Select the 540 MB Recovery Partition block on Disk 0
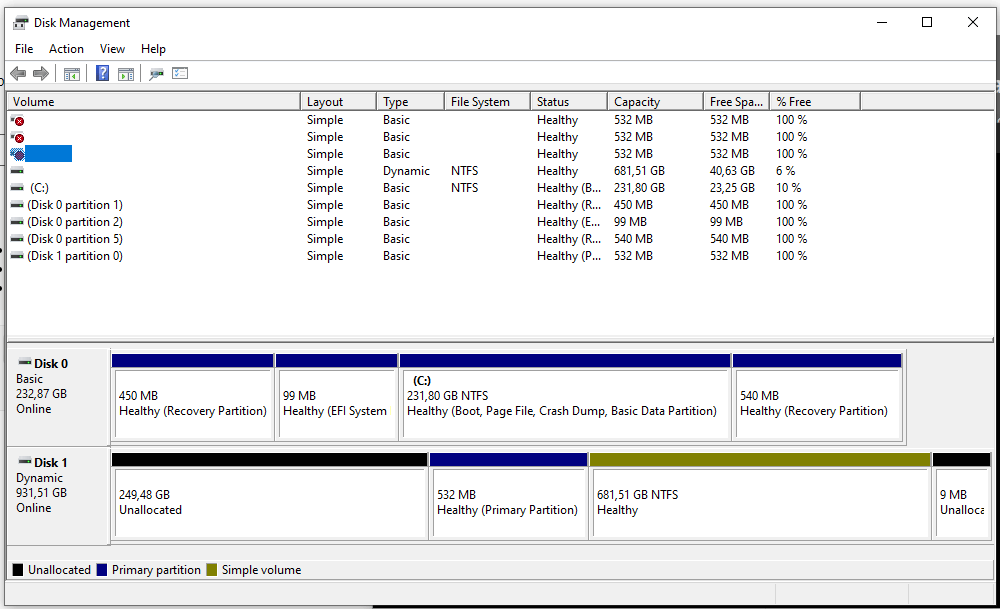This screenshot has width=1000, height=609. (818, 397)
